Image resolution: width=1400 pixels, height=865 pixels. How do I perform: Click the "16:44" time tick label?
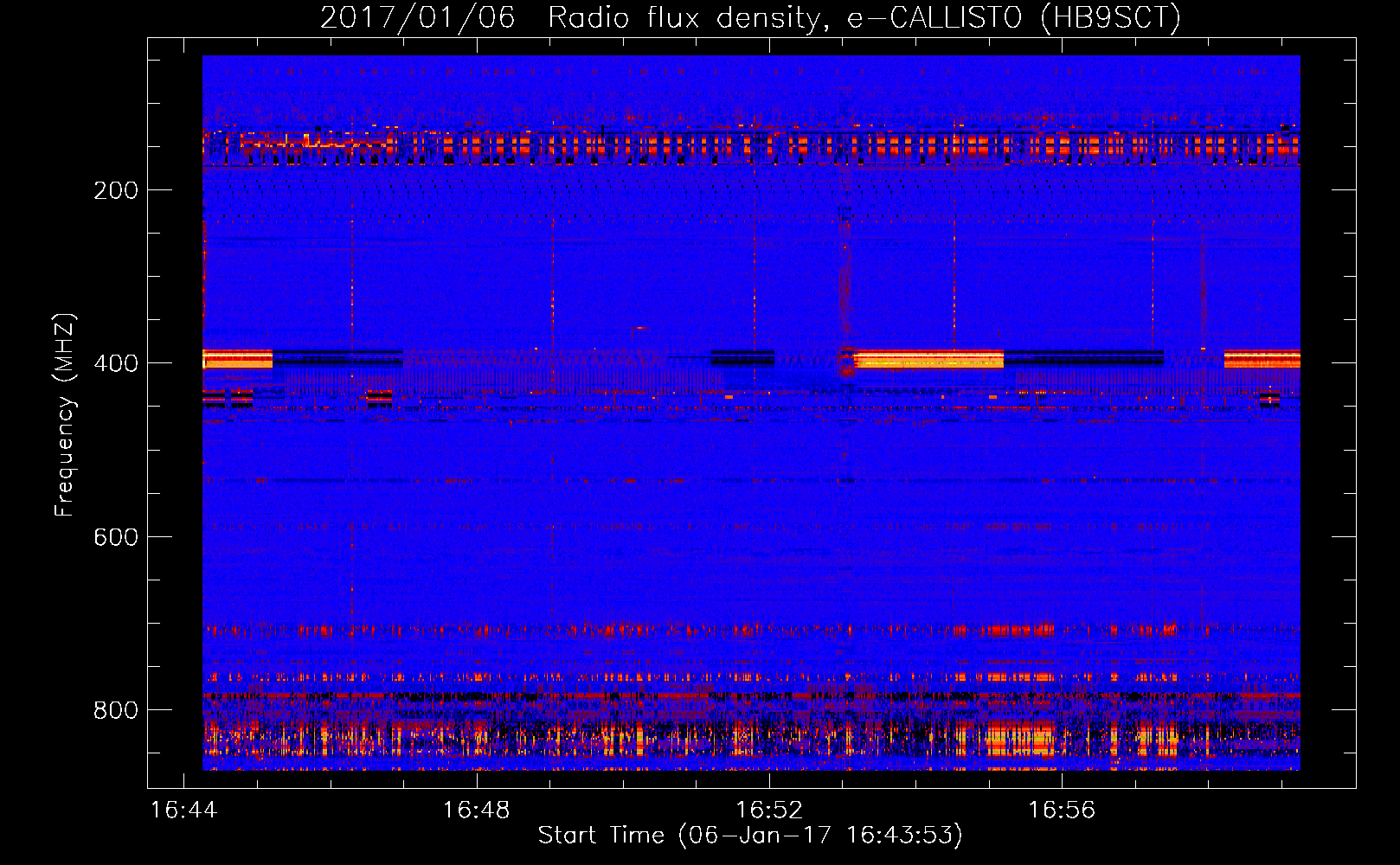(x=183, y=810)
